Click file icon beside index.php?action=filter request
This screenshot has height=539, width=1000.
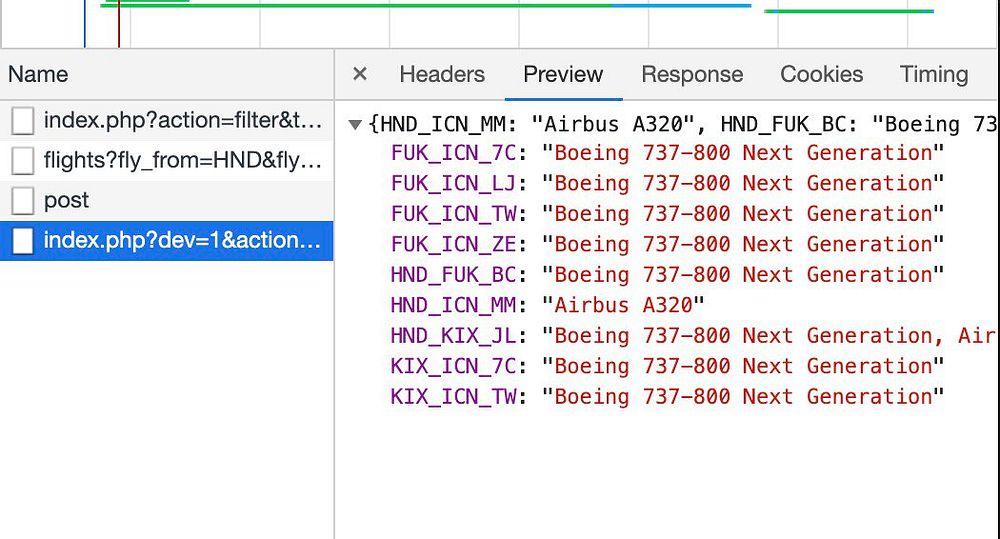22,121
